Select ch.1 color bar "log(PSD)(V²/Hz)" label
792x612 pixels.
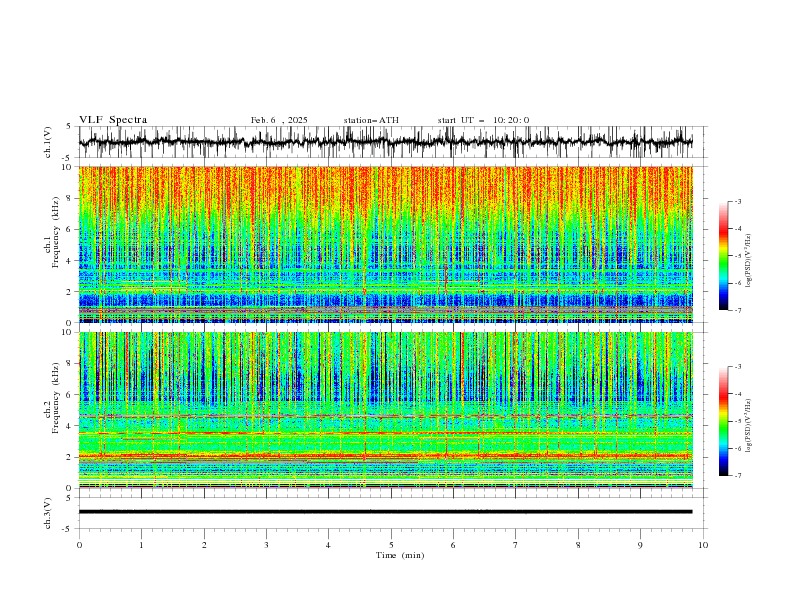coord(749,261)
